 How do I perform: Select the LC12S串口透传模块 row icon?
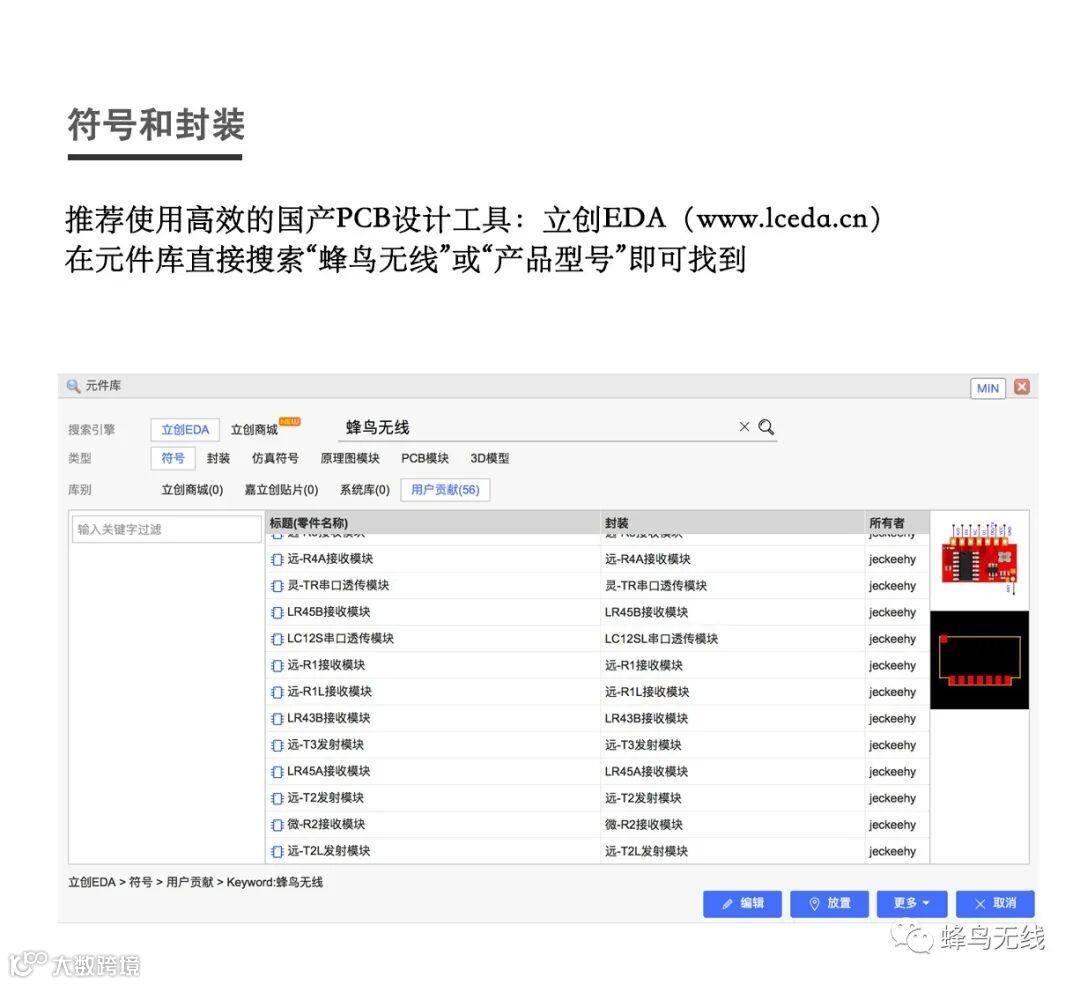[x=277, y=639]
